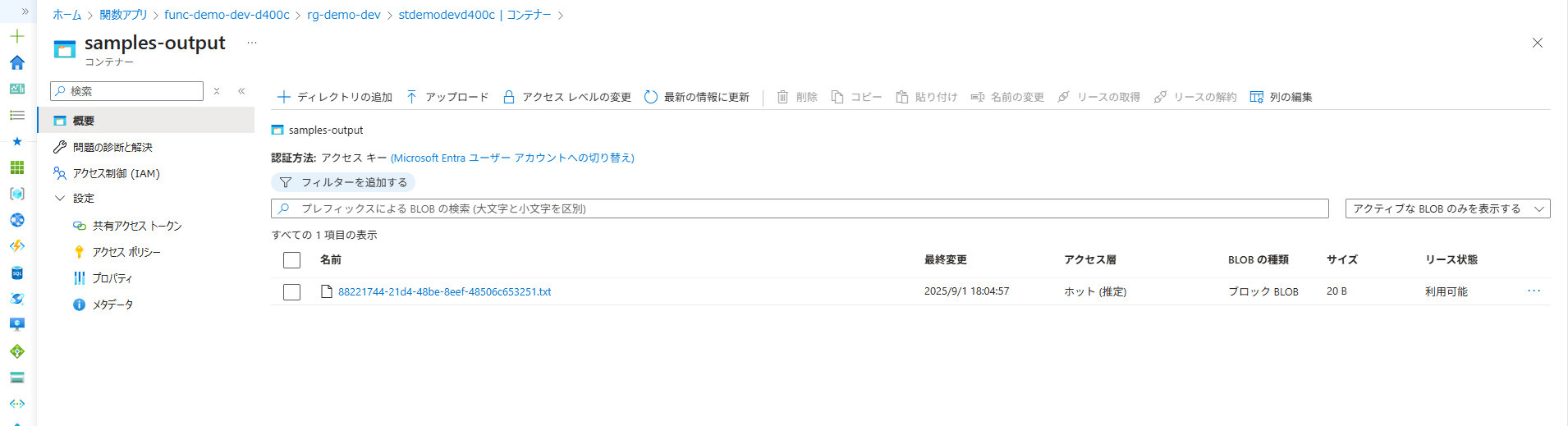Open Resource groups cube icon in sidebar

click(17, 194)
